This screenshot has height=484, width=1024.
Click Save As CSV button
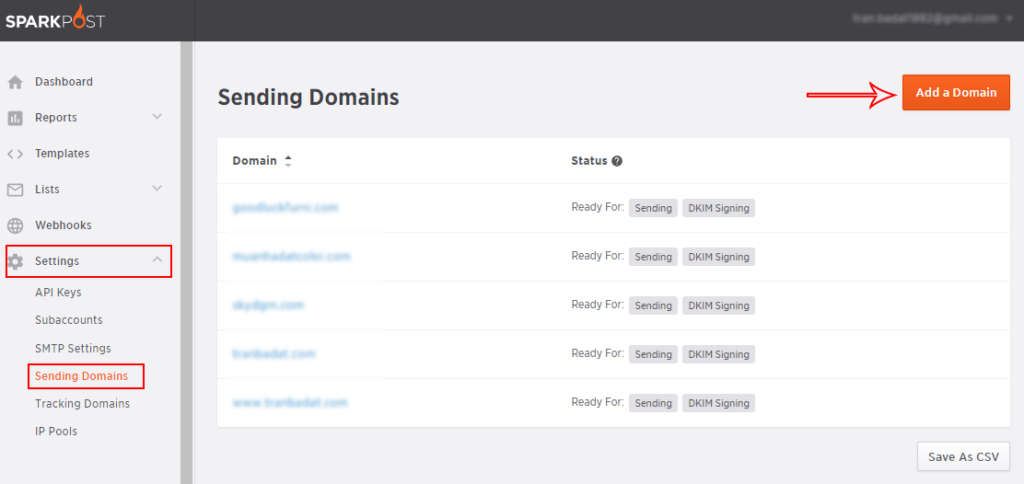point(962,457)
